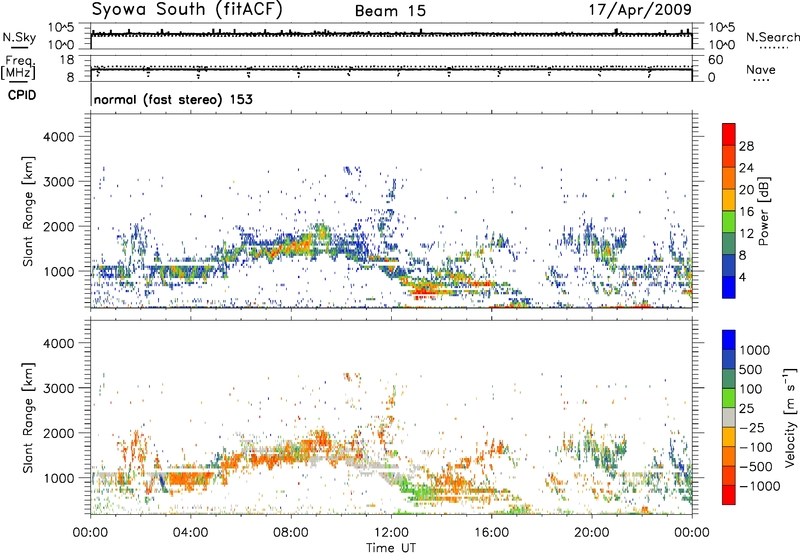The height and width of the screenshot is (554, 800).
Task: Click the 'N.Search' legend label
Action: pos(772,37)
